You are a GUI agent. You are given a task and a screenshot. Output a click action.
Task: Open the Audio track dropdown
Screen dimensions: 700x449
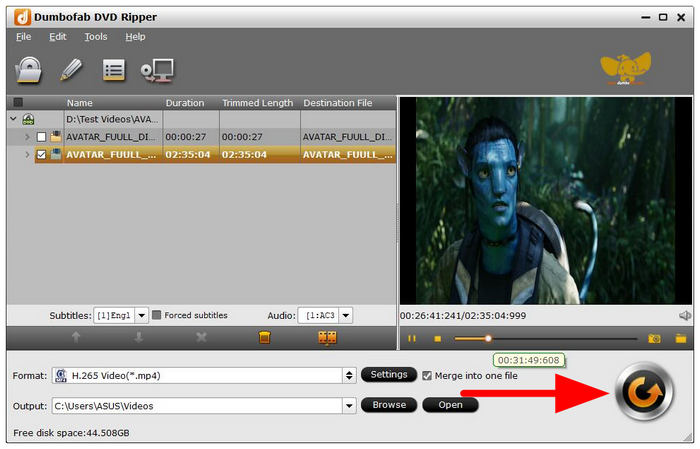coord(346,316)
